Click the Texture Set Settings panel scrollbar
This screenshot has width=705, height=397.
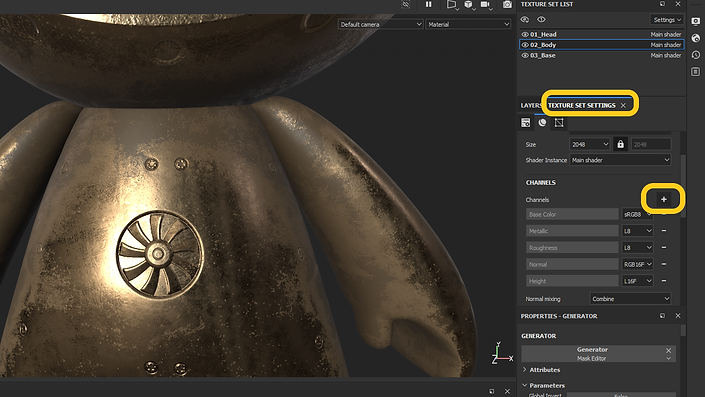pyautogui.click(x=683, y=187)
